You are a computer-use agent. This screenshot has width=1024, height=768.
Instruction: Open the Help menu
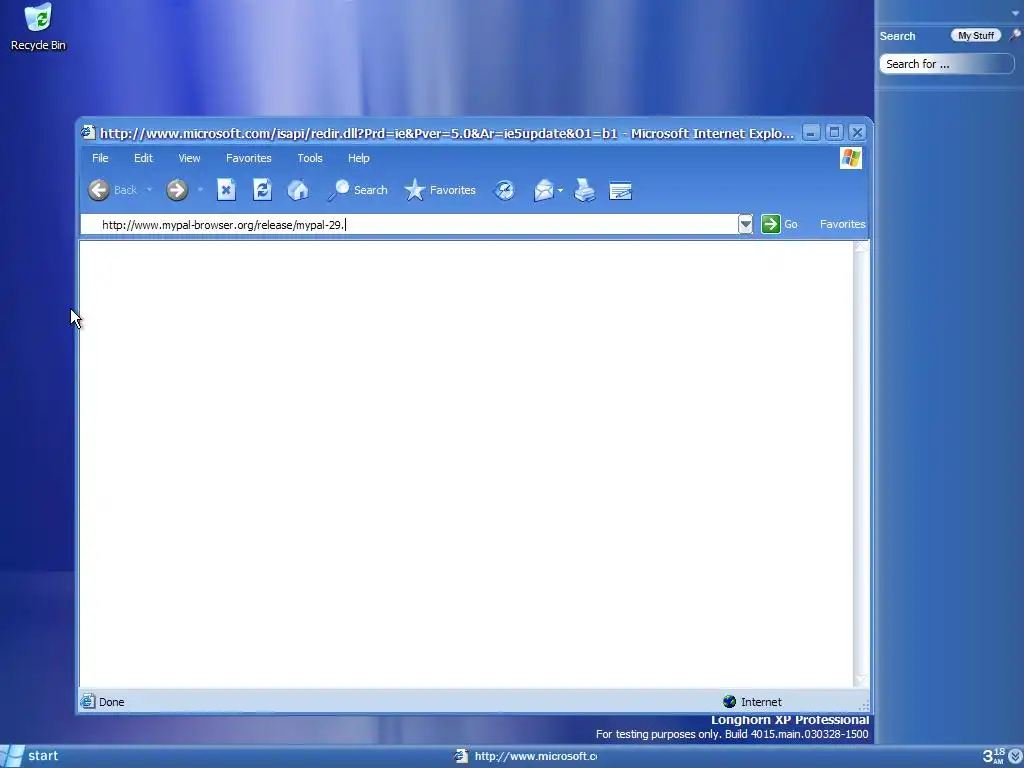tap(359, 158)
